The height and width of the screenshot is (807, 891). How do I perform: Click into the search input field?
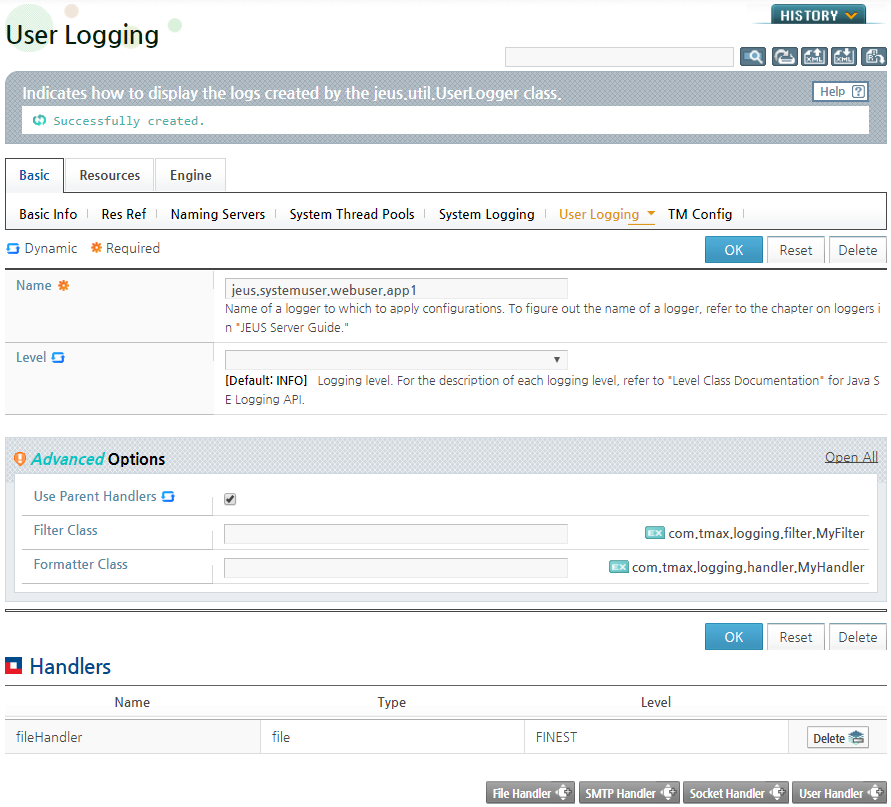[619, 57]
